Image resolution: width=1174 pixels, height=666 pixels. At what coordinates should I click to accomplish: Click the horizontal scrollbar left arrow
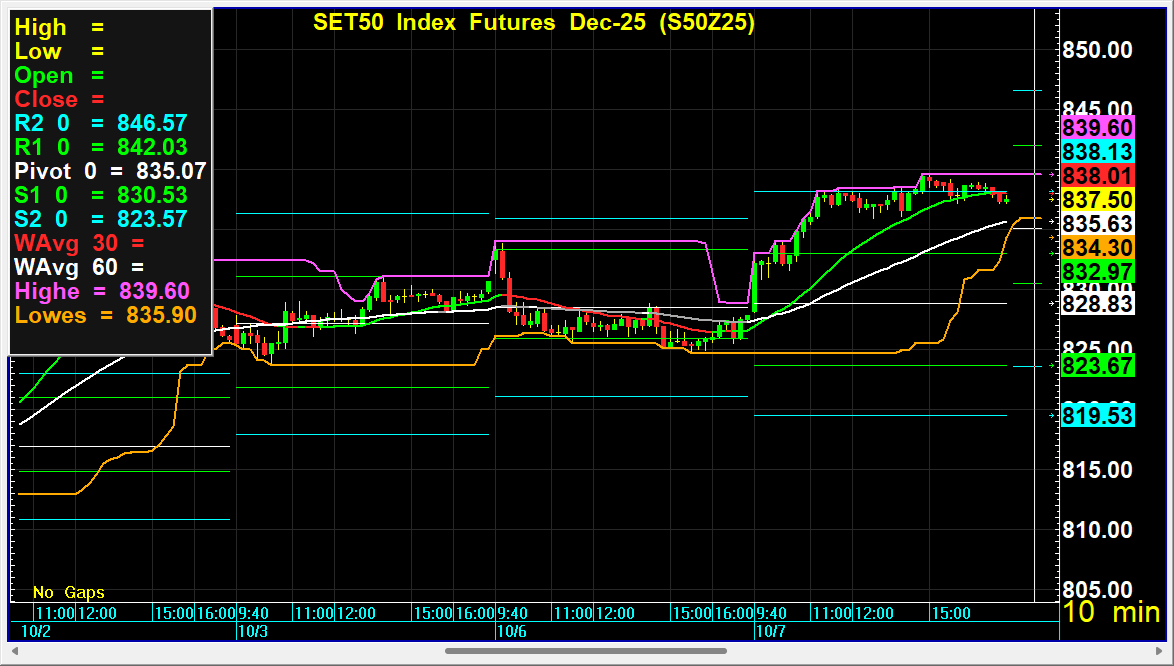tap(13, 651)
